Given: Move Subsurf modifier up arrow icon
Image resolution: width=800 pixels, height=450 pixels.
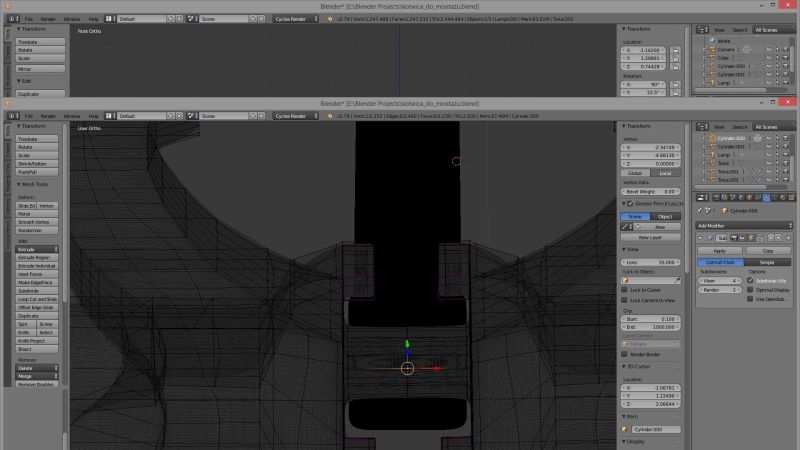Looking at the screenshot, I should point(771,238).
